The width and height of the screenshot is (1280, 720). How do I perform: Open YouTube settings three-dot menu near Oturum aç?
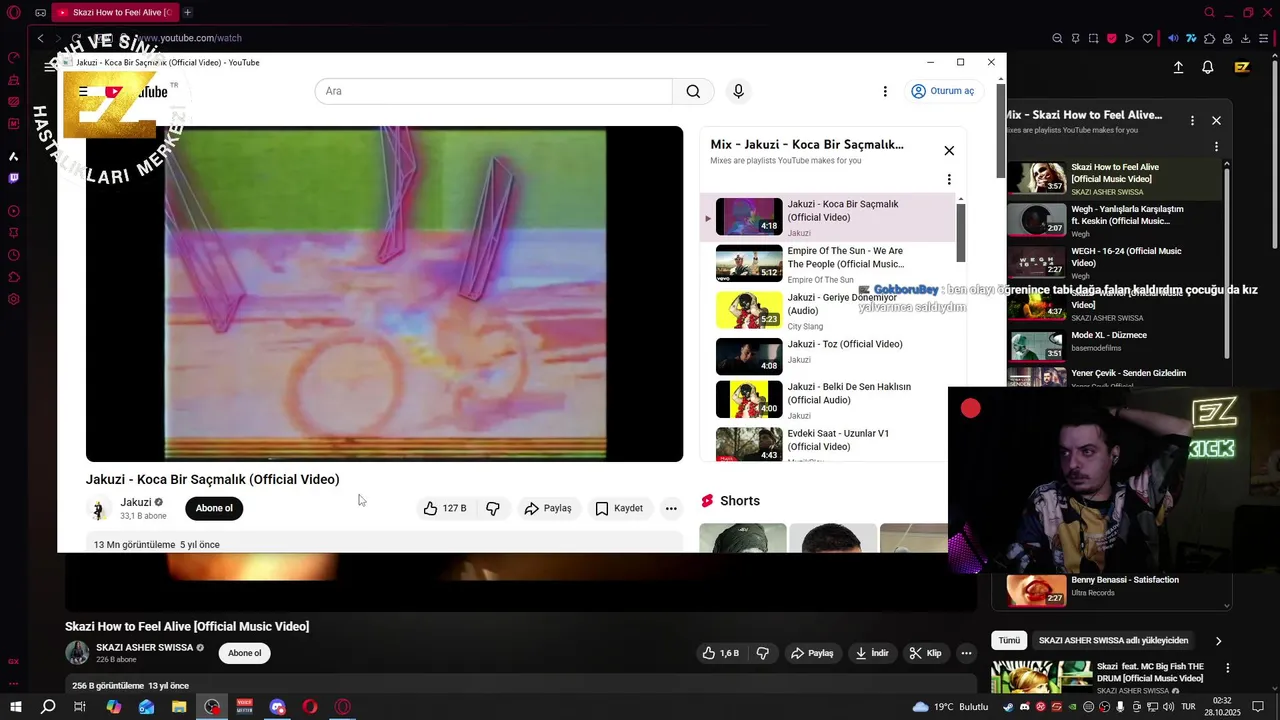coord(885,91)
